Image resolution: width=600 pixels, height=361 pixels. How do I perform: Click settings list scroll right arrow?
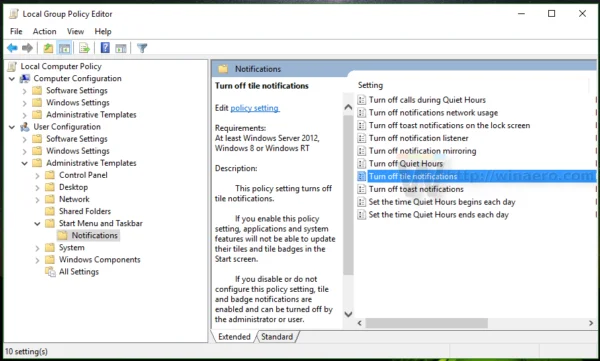coord(591,323)
